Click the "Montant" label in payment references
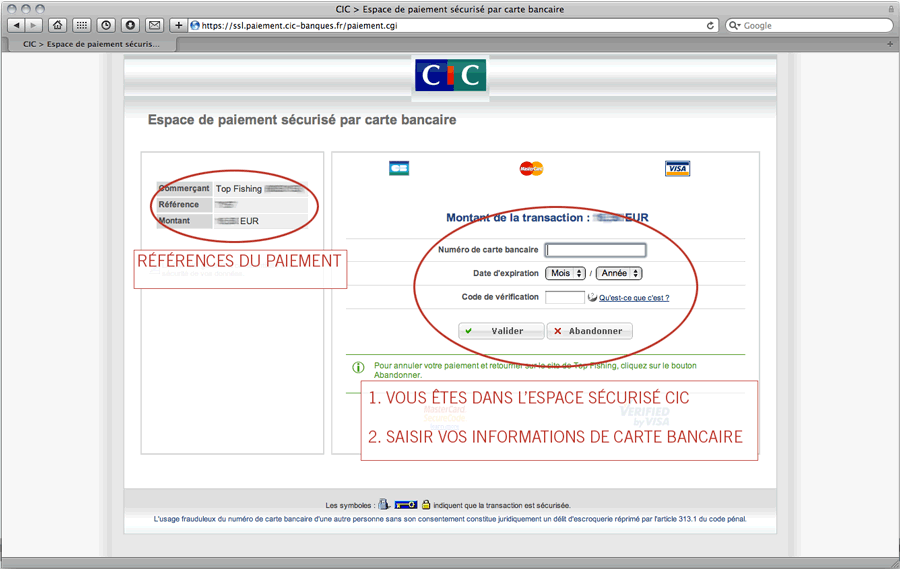 tap(184, 220)
